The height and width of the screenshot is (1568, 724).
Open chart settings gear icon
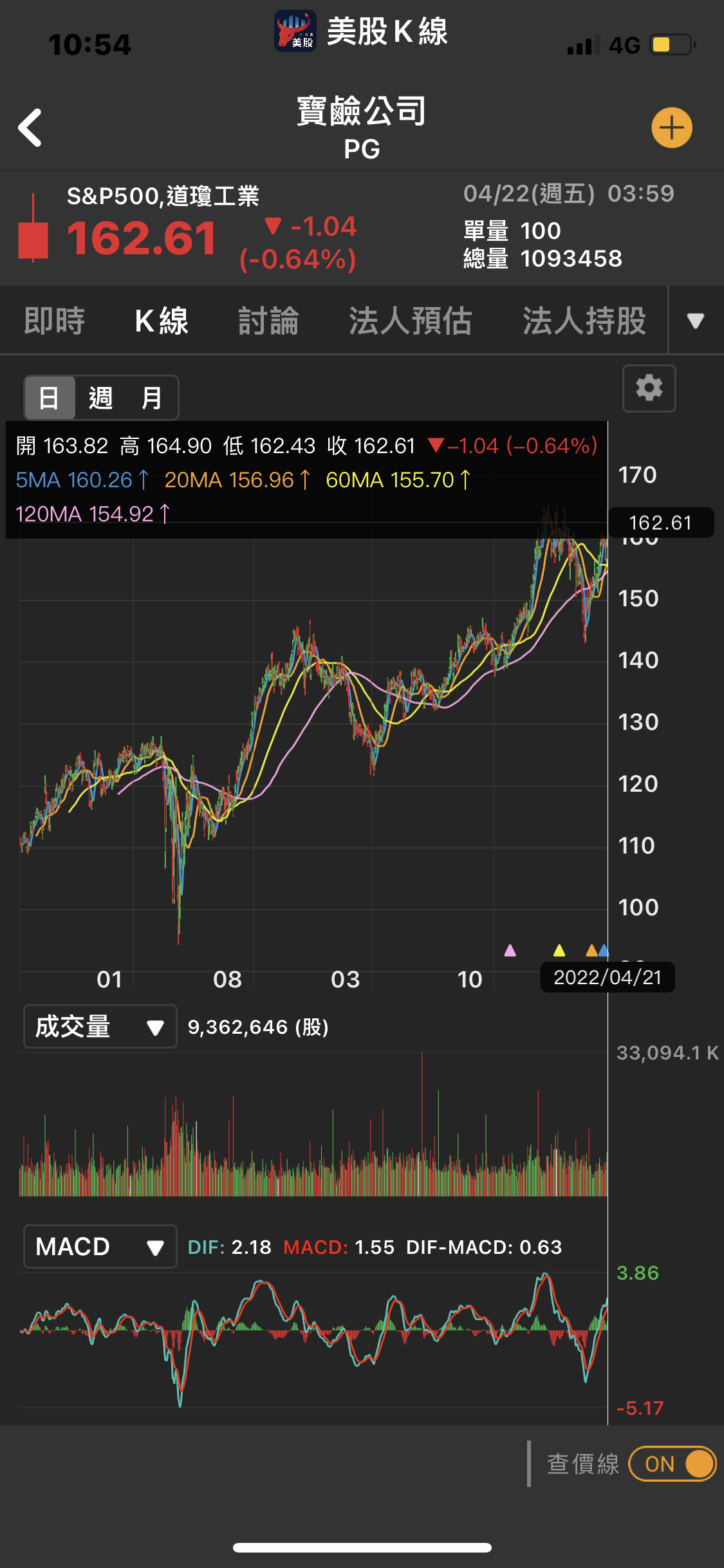click(x=649, y=388)
